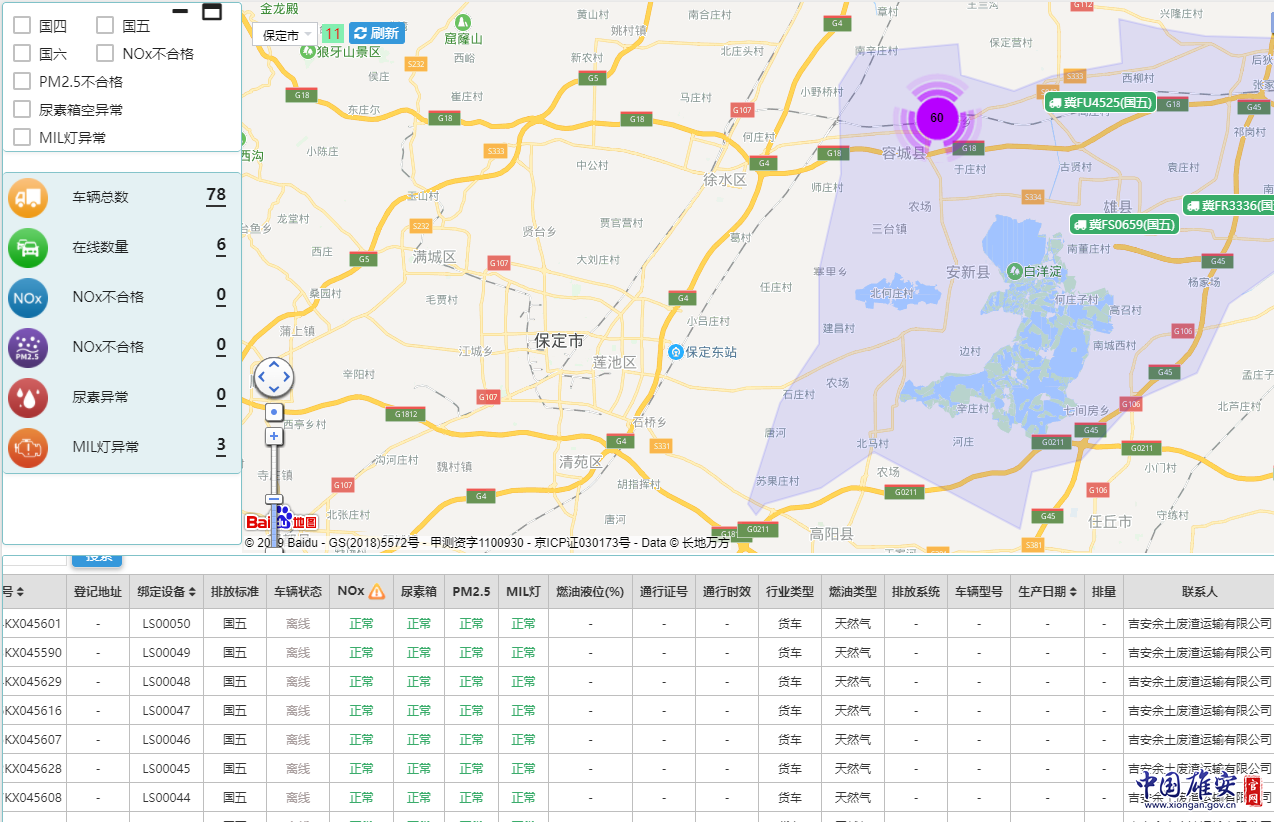
Task: Click the map zoom slider track
Action: click(x=274, y=468)
